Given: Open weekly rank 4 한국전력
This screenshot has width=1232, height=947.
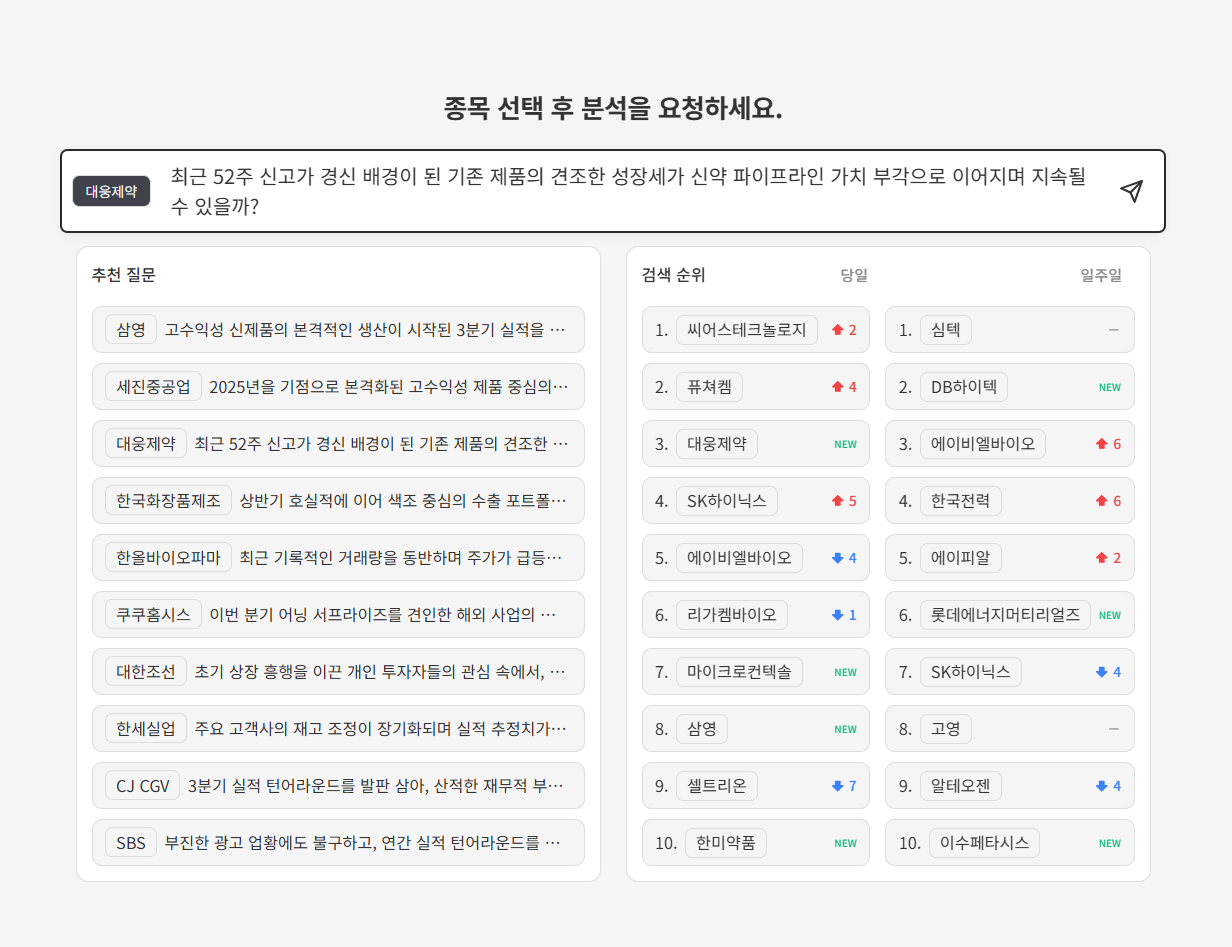Looking at the screenshot, I should point(1010,501).
